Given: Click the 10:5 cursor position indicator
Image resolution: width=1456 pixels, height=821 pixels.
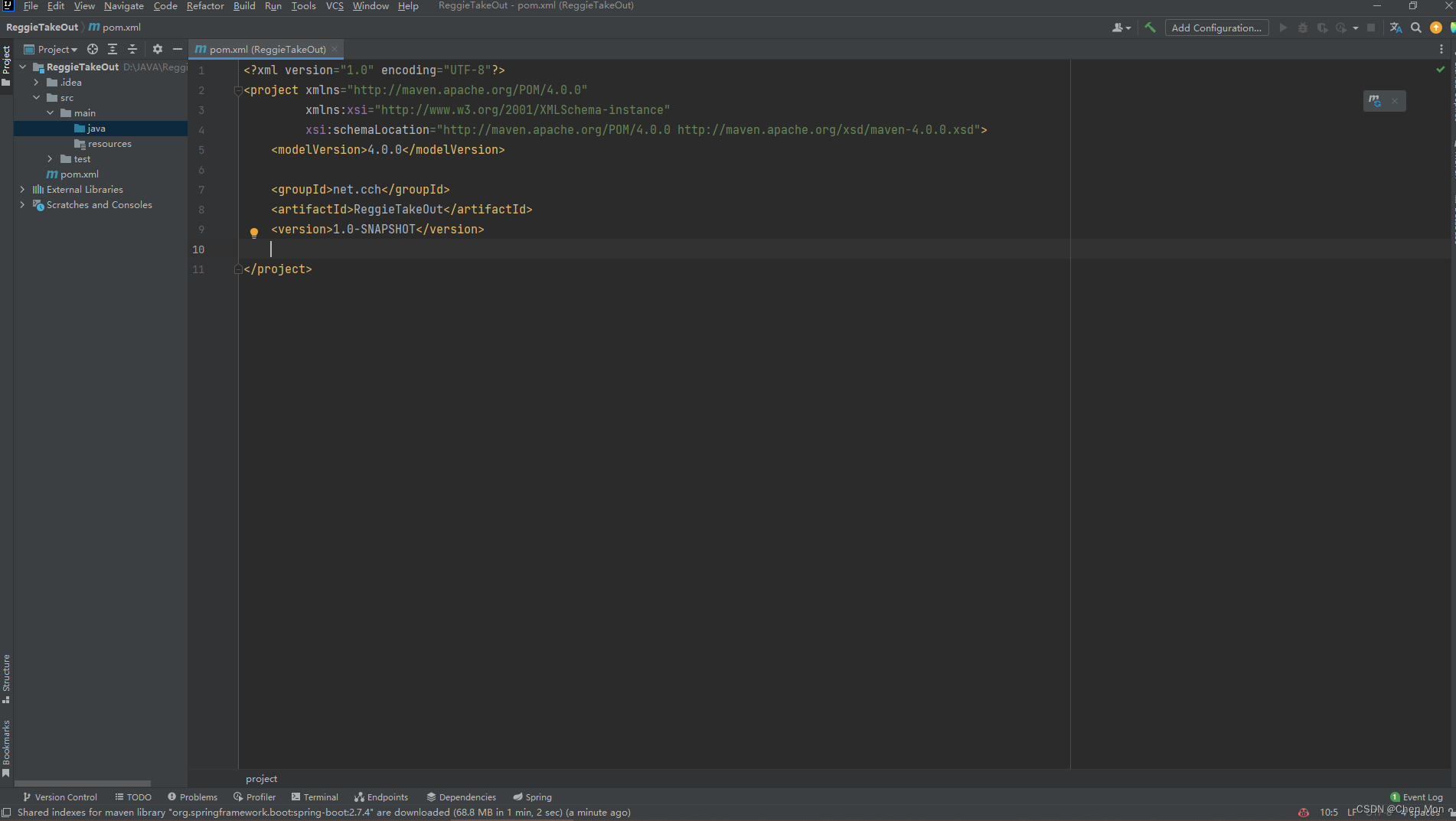Looking at the screenshot, I should click(x=1329, y=813).
